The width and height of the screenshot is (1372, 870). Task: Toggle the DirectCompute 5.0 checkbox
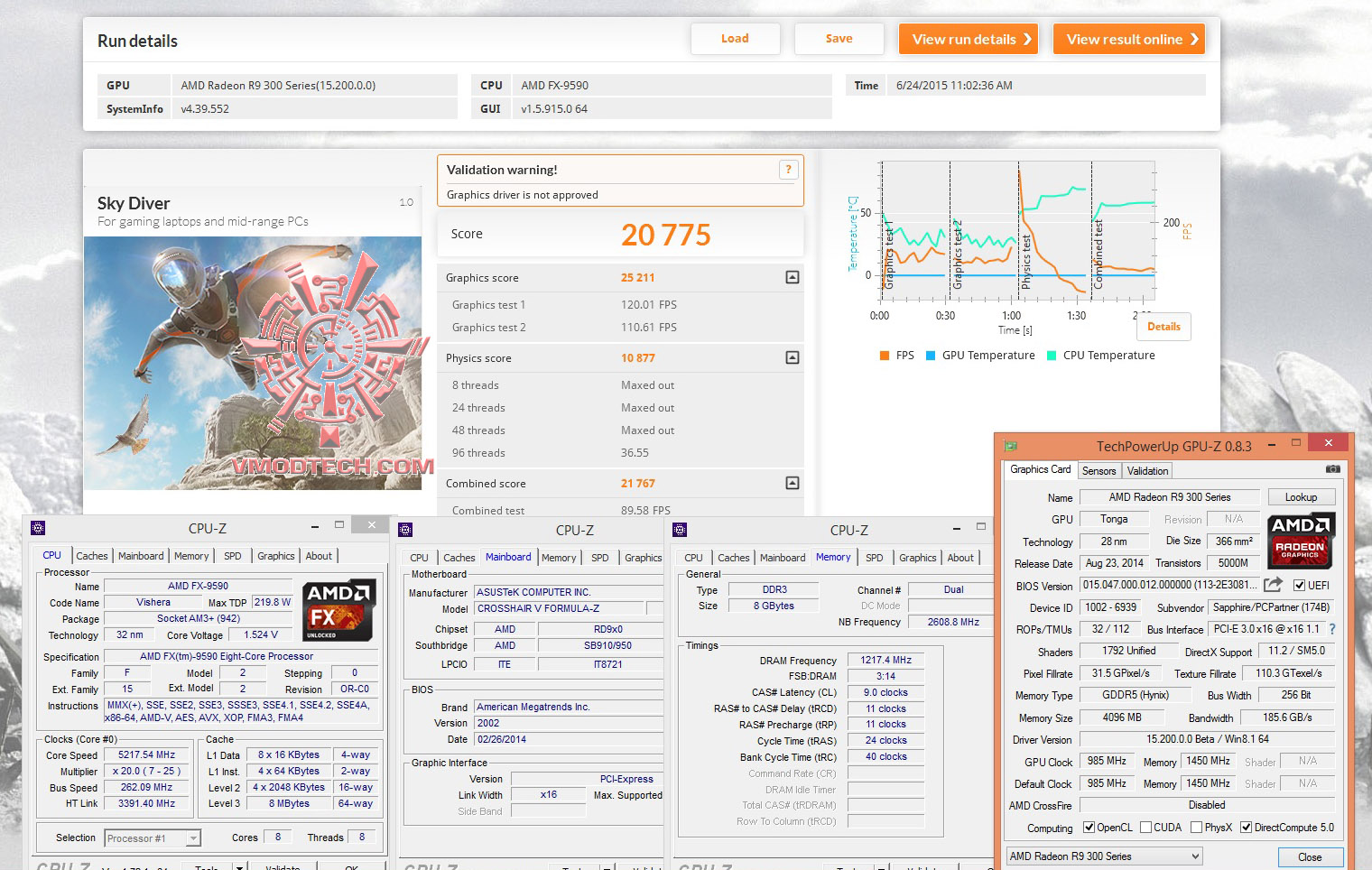(x=1246, y=827)
